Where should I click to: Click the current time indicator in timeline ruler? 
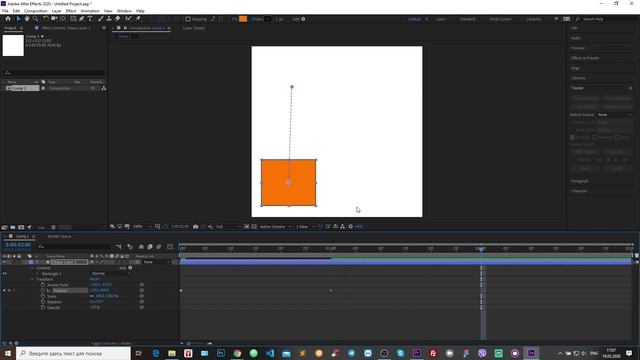pos(482,249)
